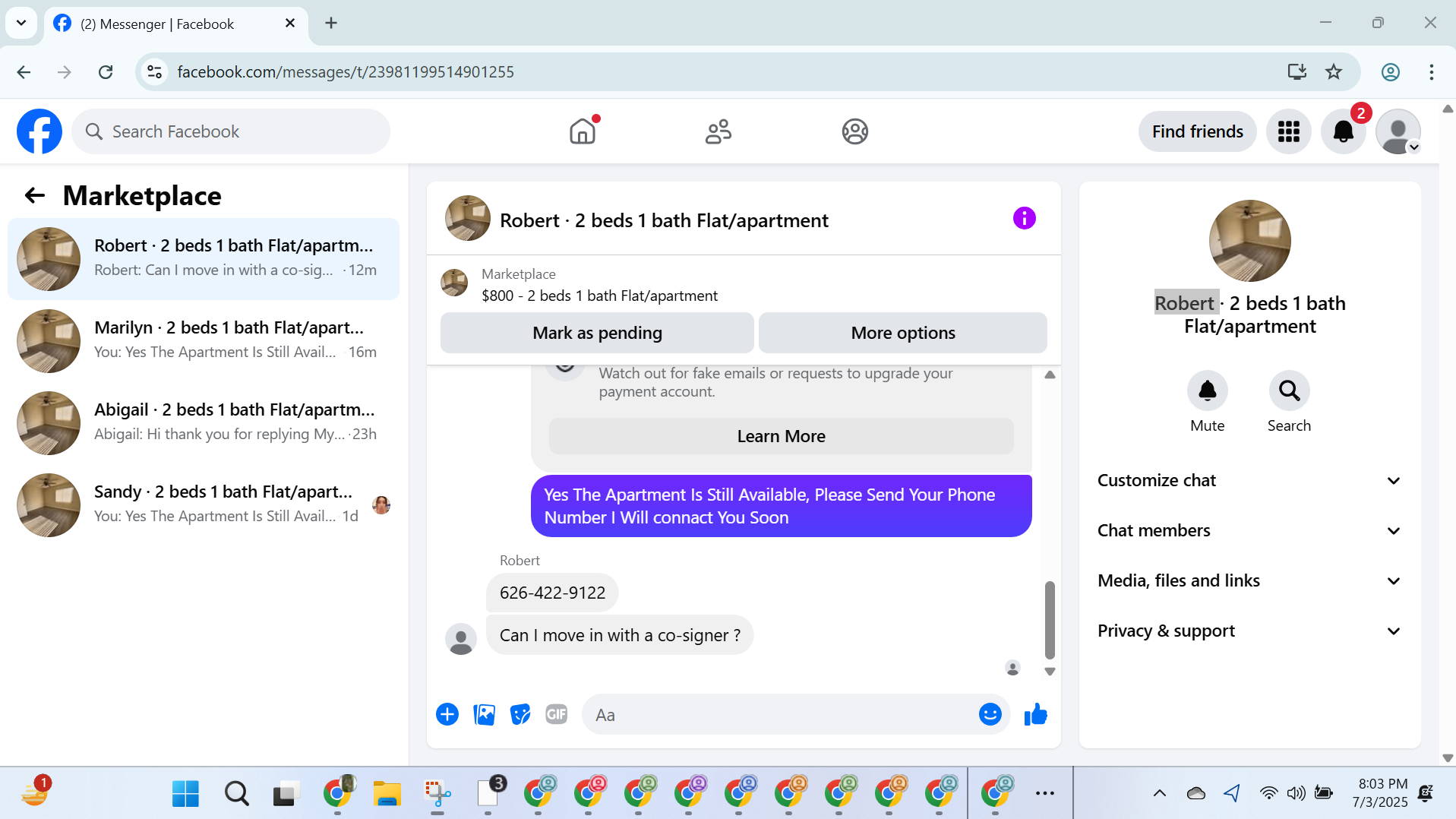Viewport: 1456px width, 819px height.
Task: Open the Friends icon in top navigation
Action: (719, 131)
